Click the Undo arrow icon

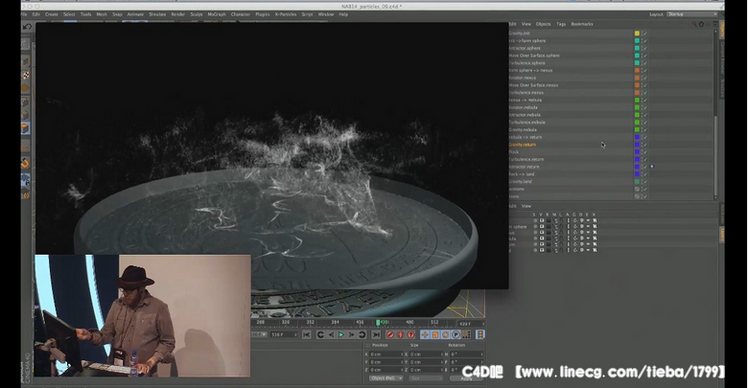(28, 27)
